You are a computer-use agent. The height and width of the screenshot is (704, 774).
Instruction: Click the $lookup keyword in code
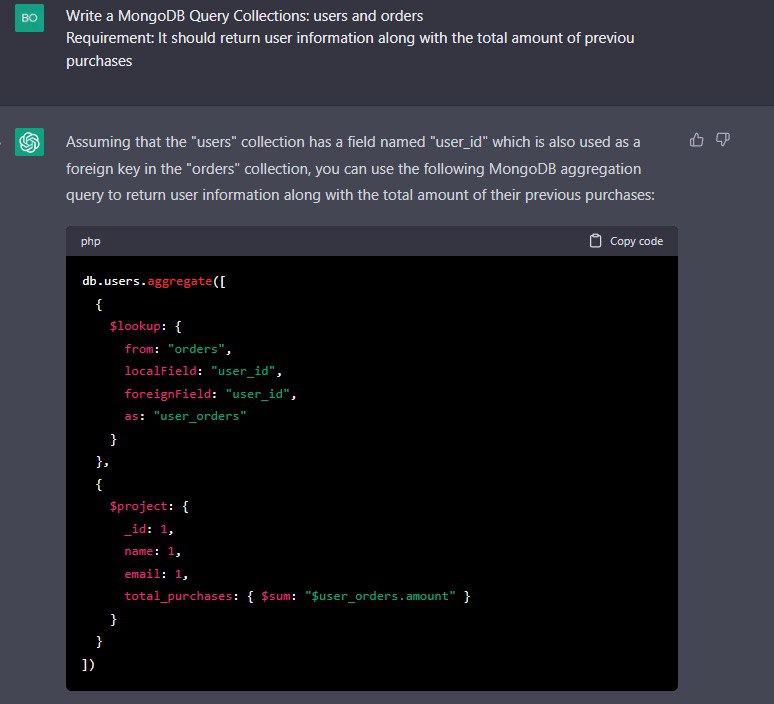pyautogui.click(x=135, y=326)
